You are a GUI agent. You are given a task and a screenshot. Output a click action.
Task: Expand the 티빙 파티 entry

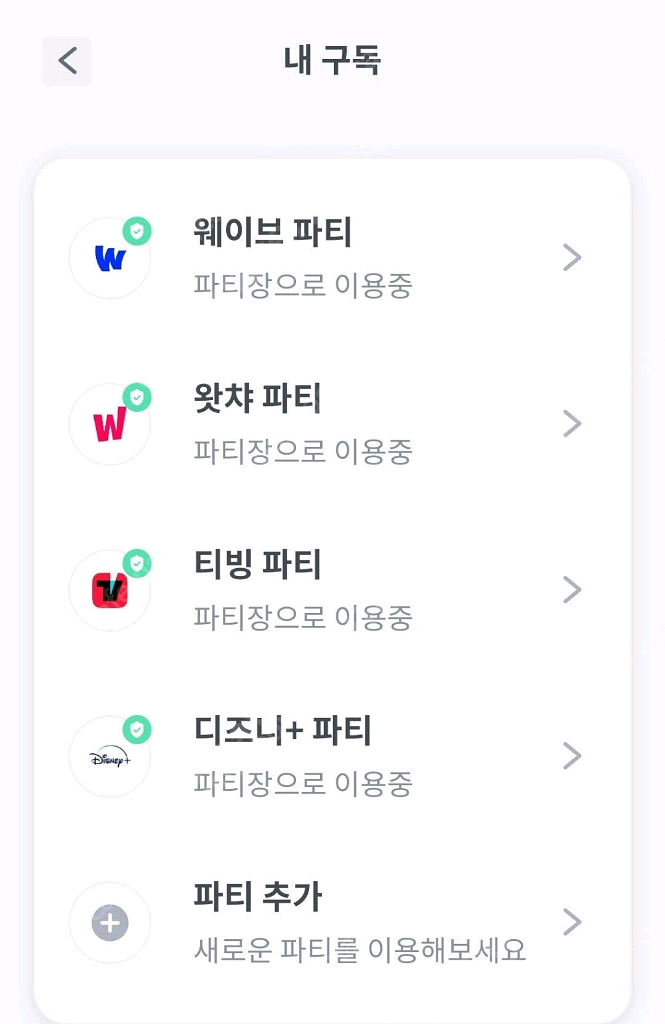pos(573,590)
